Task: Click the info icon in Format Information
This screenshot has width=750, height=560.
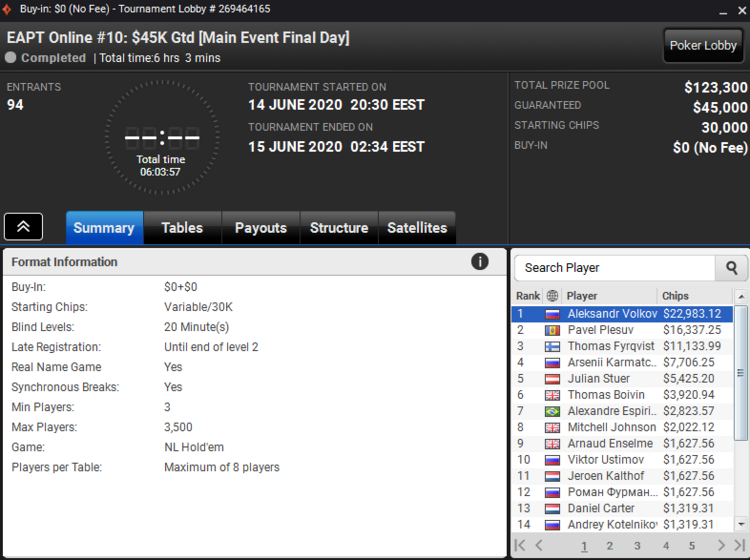Action: pyautogui.click(x=480, y=262)
